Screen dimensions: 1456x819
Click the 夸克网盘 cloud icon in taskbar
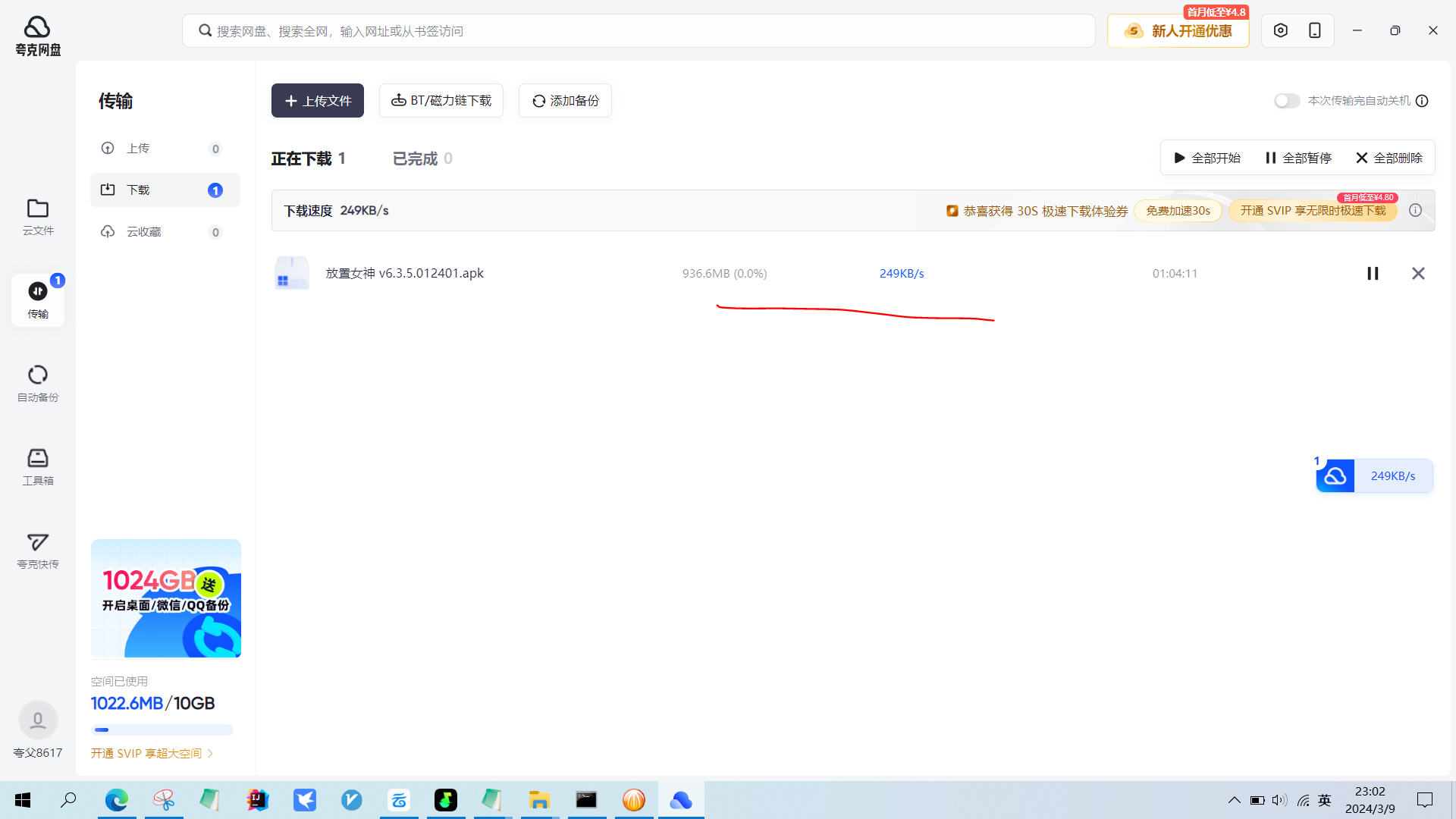tap(681, 800)
